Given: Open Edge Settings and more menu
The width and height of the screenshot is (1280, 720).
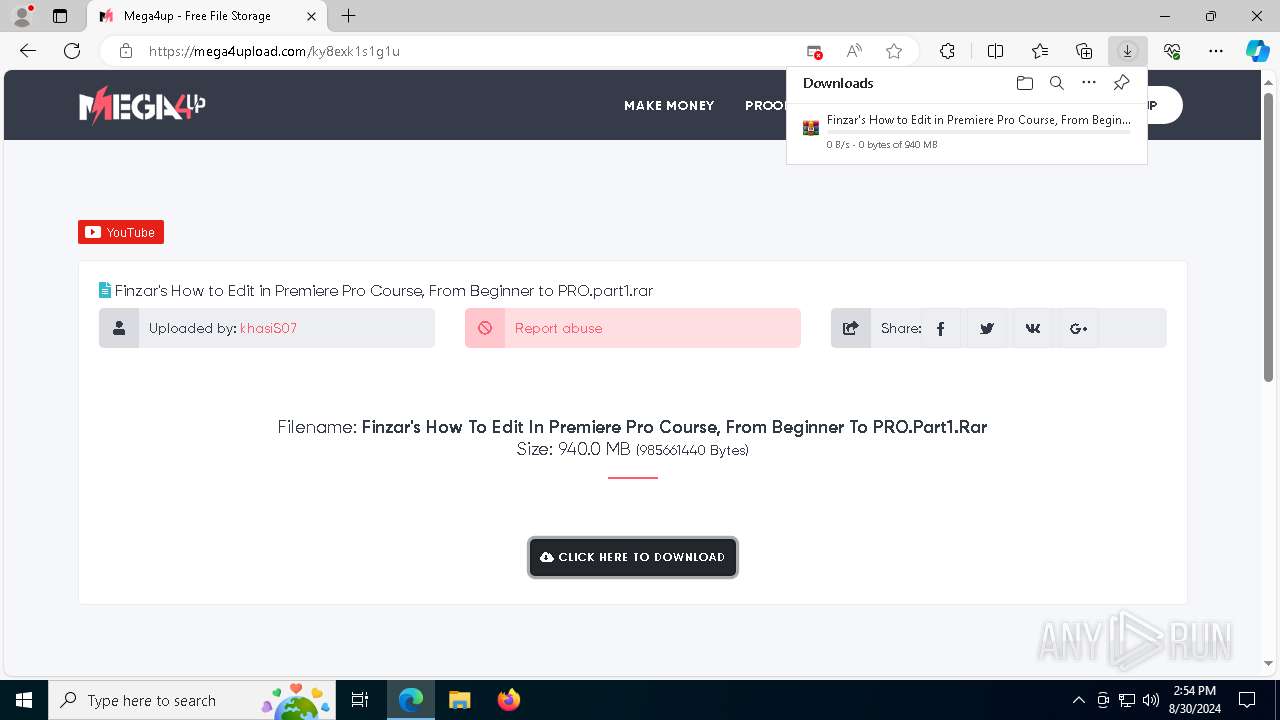Looking at the screenshot, I should tap(1216, 51).
